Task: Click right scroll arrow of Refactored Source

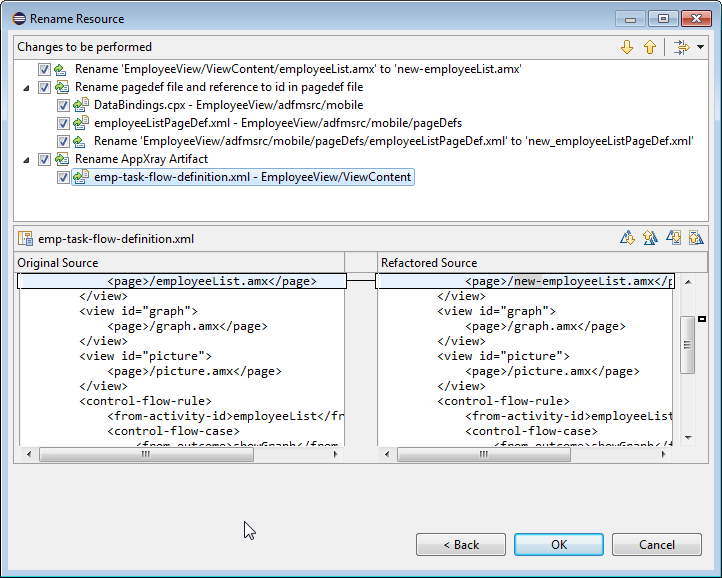Action: [663, 455]
